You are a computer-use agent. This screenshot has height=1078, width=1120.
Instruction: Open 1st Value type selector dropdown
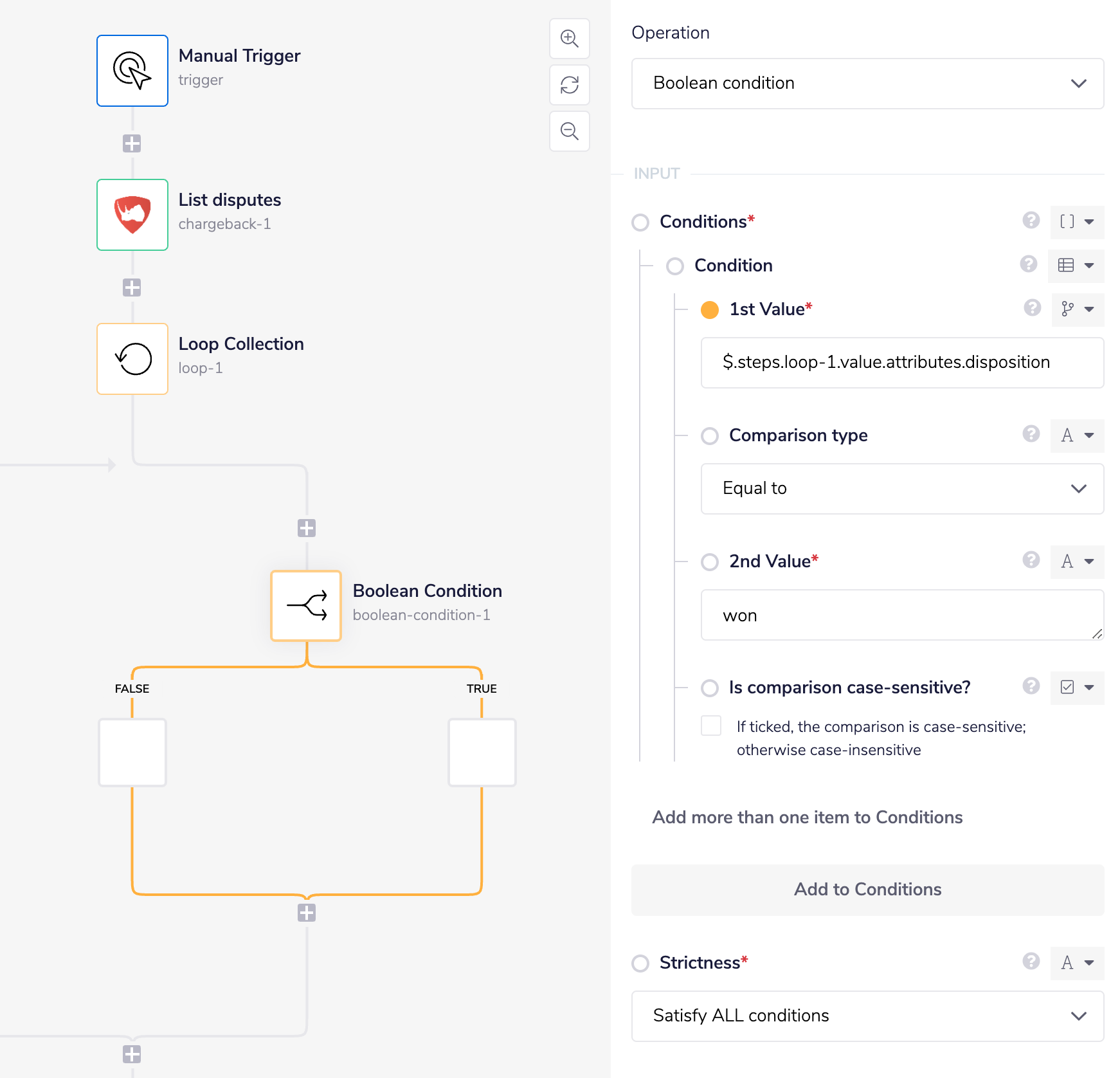pos(1078,309)
